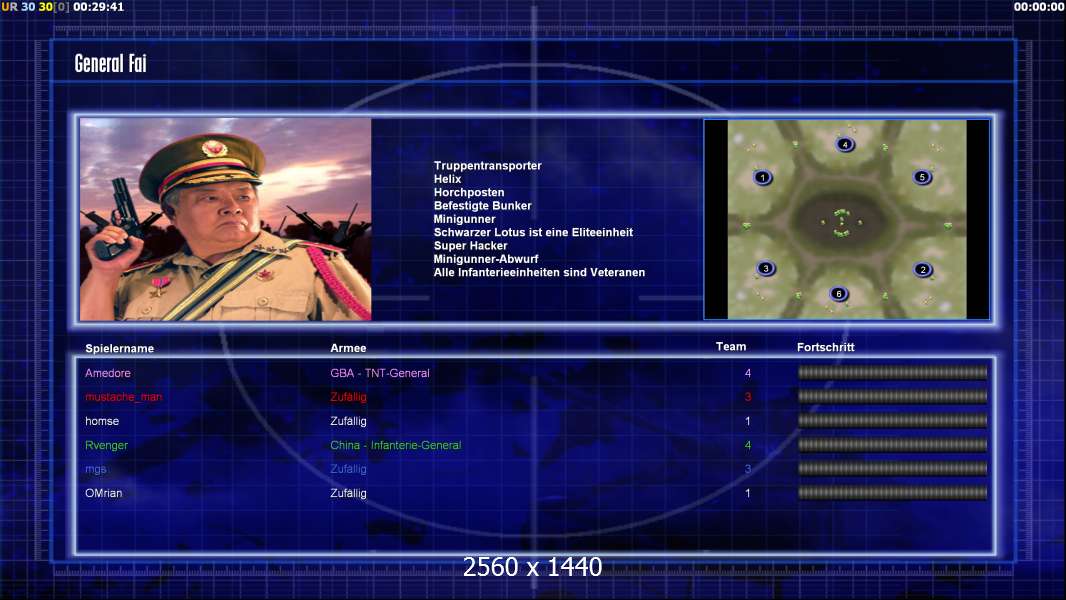This screenshot has height=600, width=1066.
Task: Click the Spielername column header
Action: click(120, 349)
